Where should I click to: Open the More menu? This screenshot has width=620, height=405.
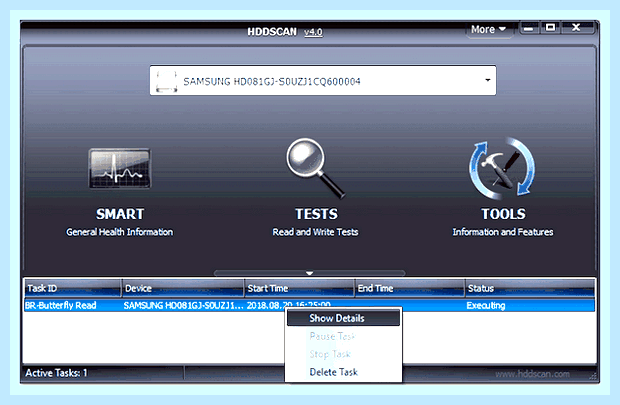488,29
